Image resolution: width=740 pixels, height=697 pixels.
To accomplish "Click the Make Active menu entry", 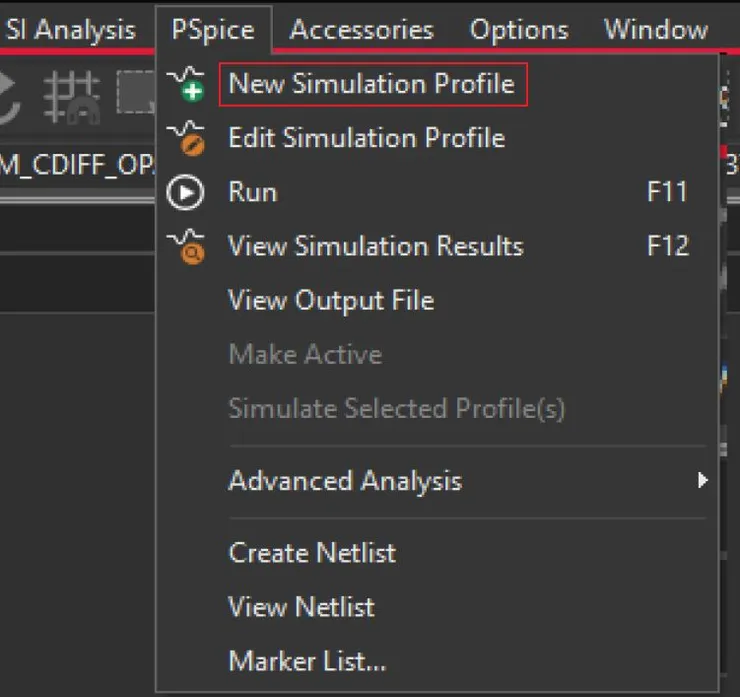I will coord(305,354).
